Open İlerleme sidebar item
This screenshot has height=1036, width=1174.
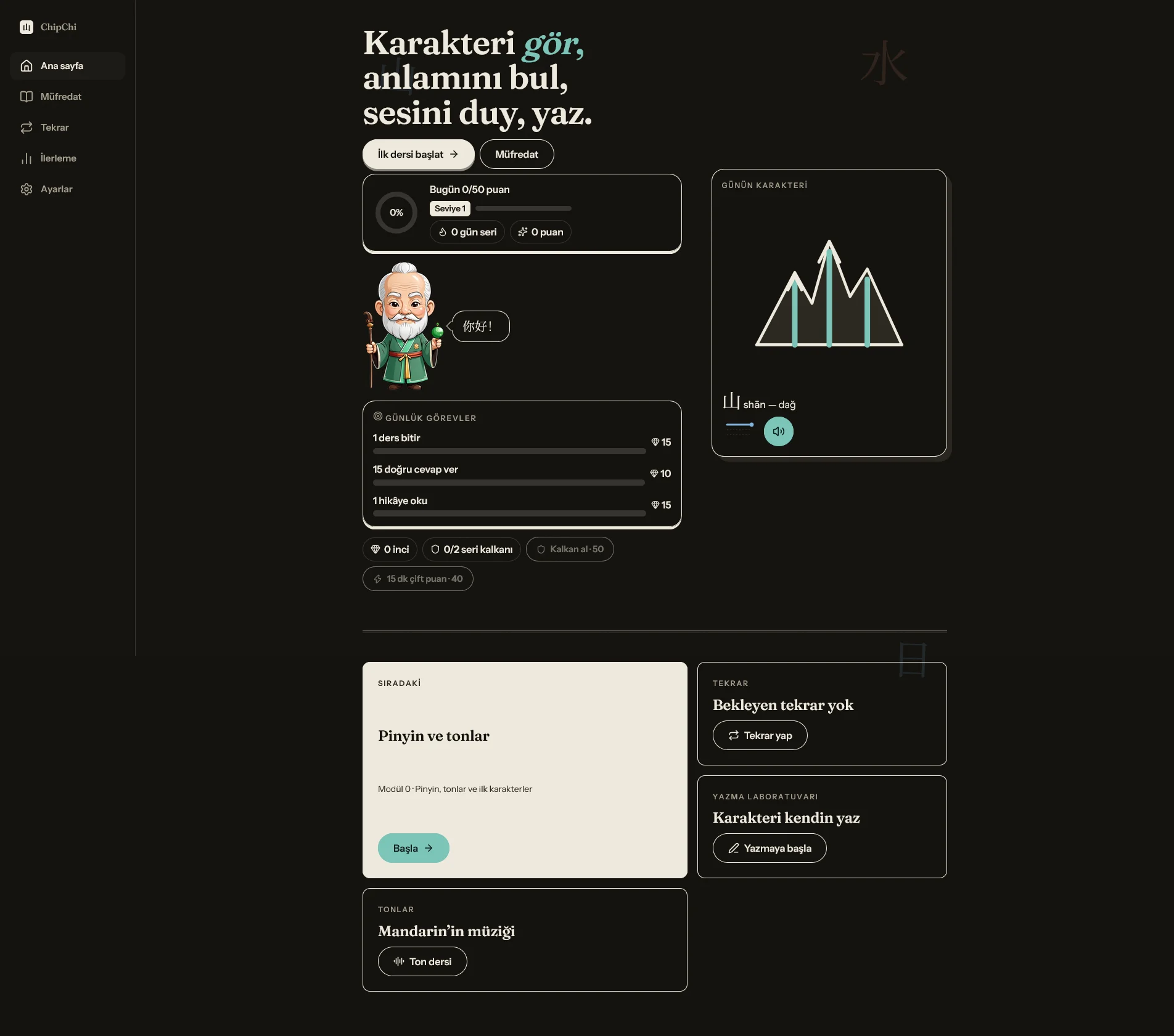68,158
